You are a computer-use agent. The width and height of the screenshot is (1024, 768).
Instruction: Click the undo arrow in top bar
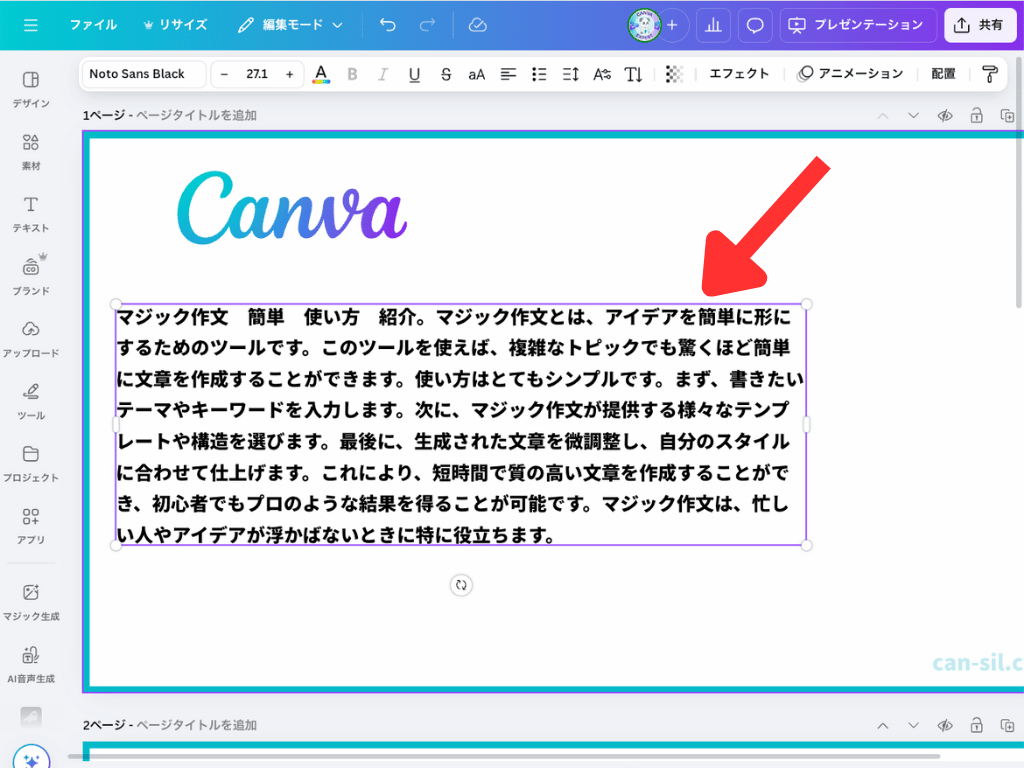[388, 25]
